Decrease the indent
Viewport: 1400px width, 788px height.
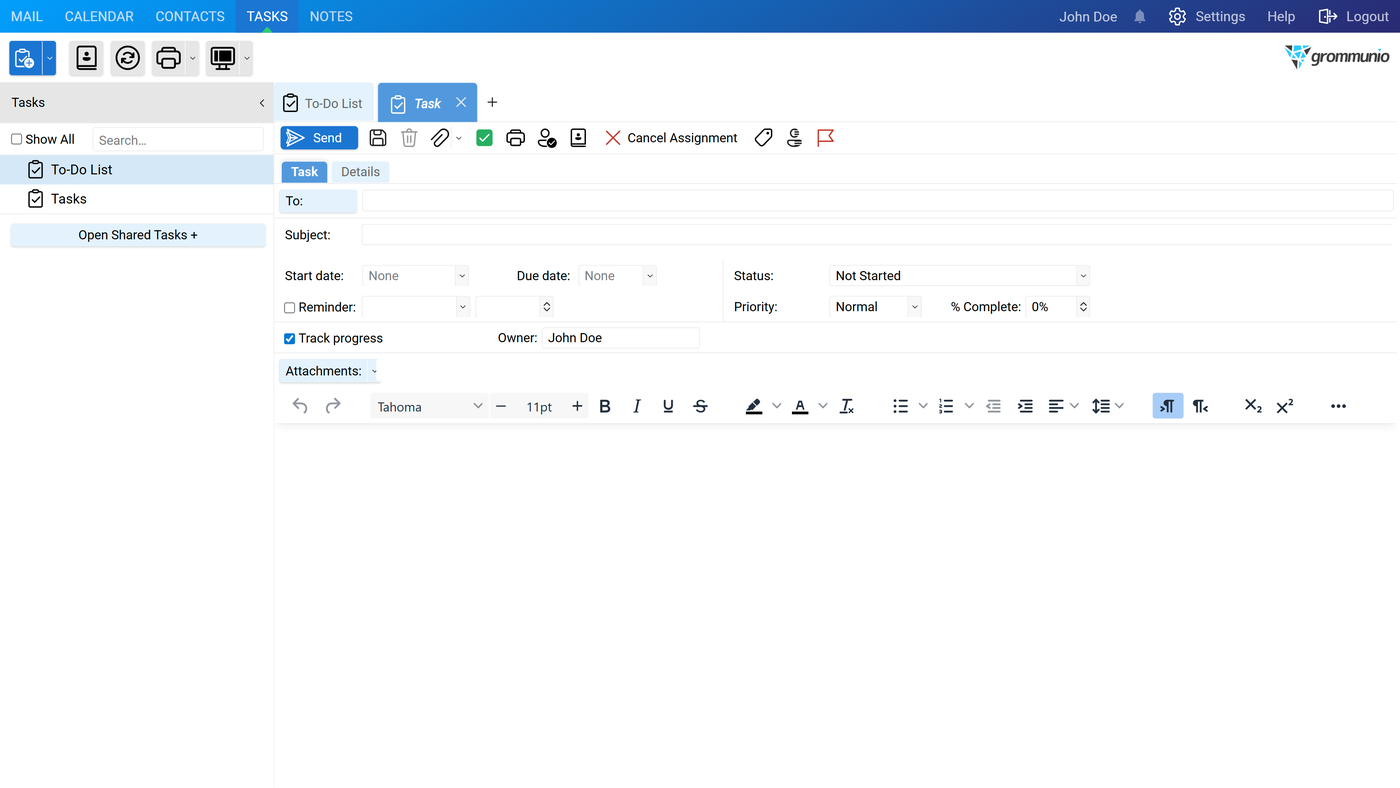(993, 406)
